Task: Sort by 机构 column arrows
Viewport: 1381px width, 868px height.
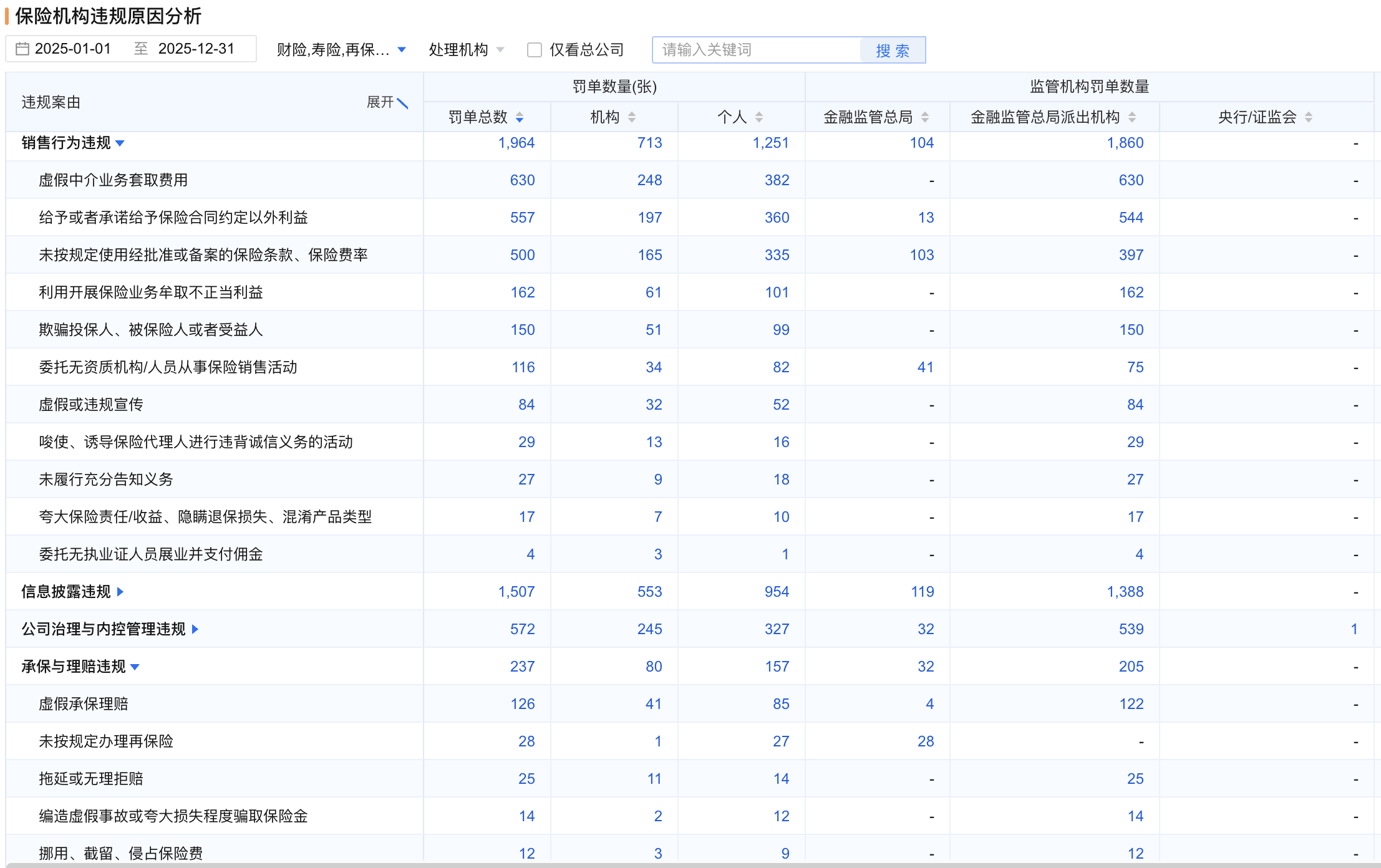Action: [632, 117]
